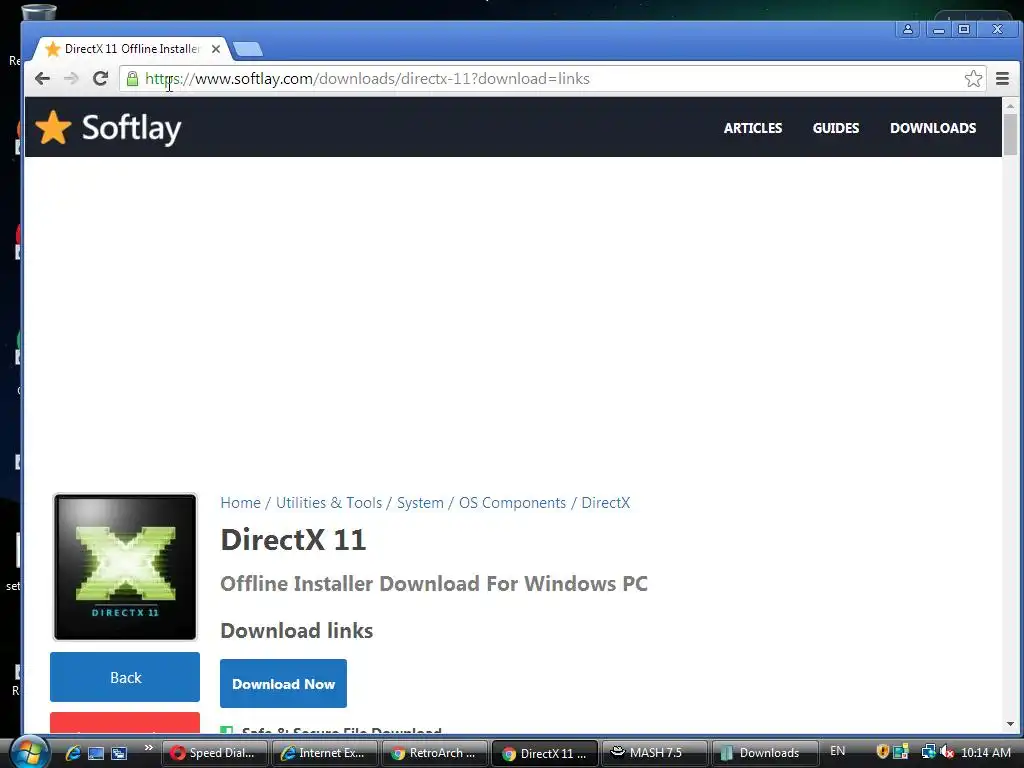Click the browser forward arrow

point(71,79)
